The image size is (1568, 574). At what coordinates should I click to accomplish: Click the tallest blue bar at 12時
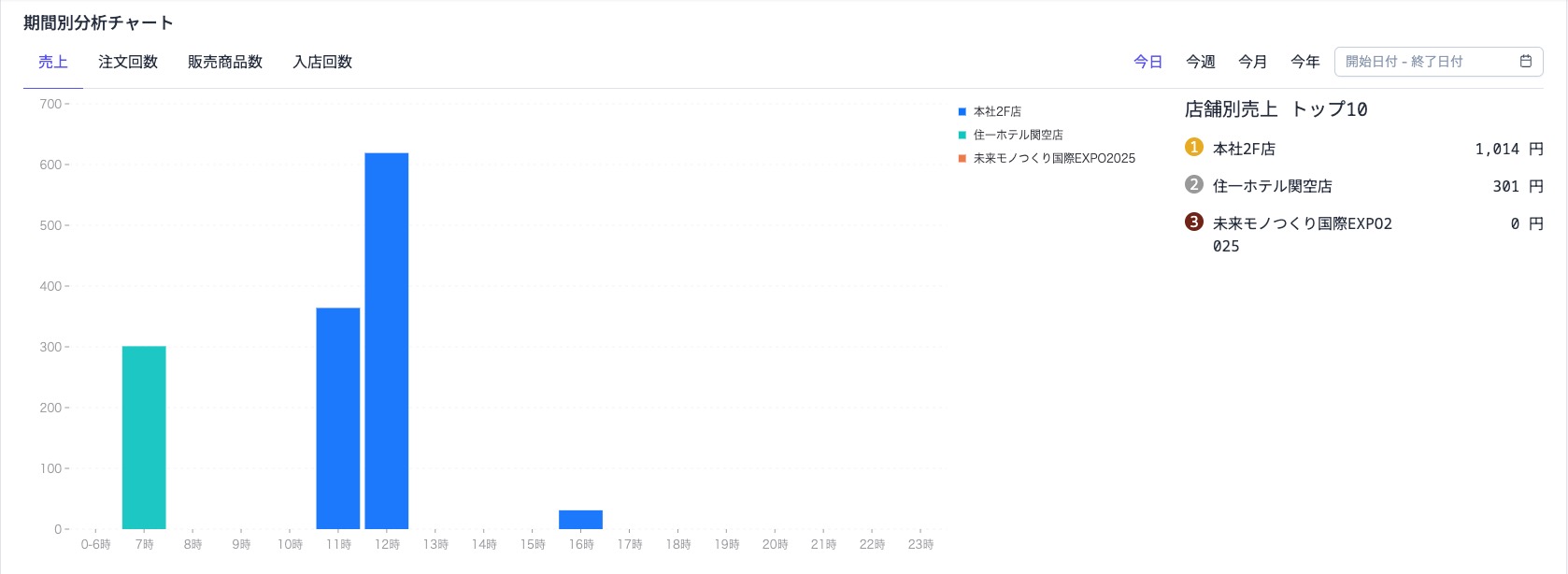[x=387, y=341]
